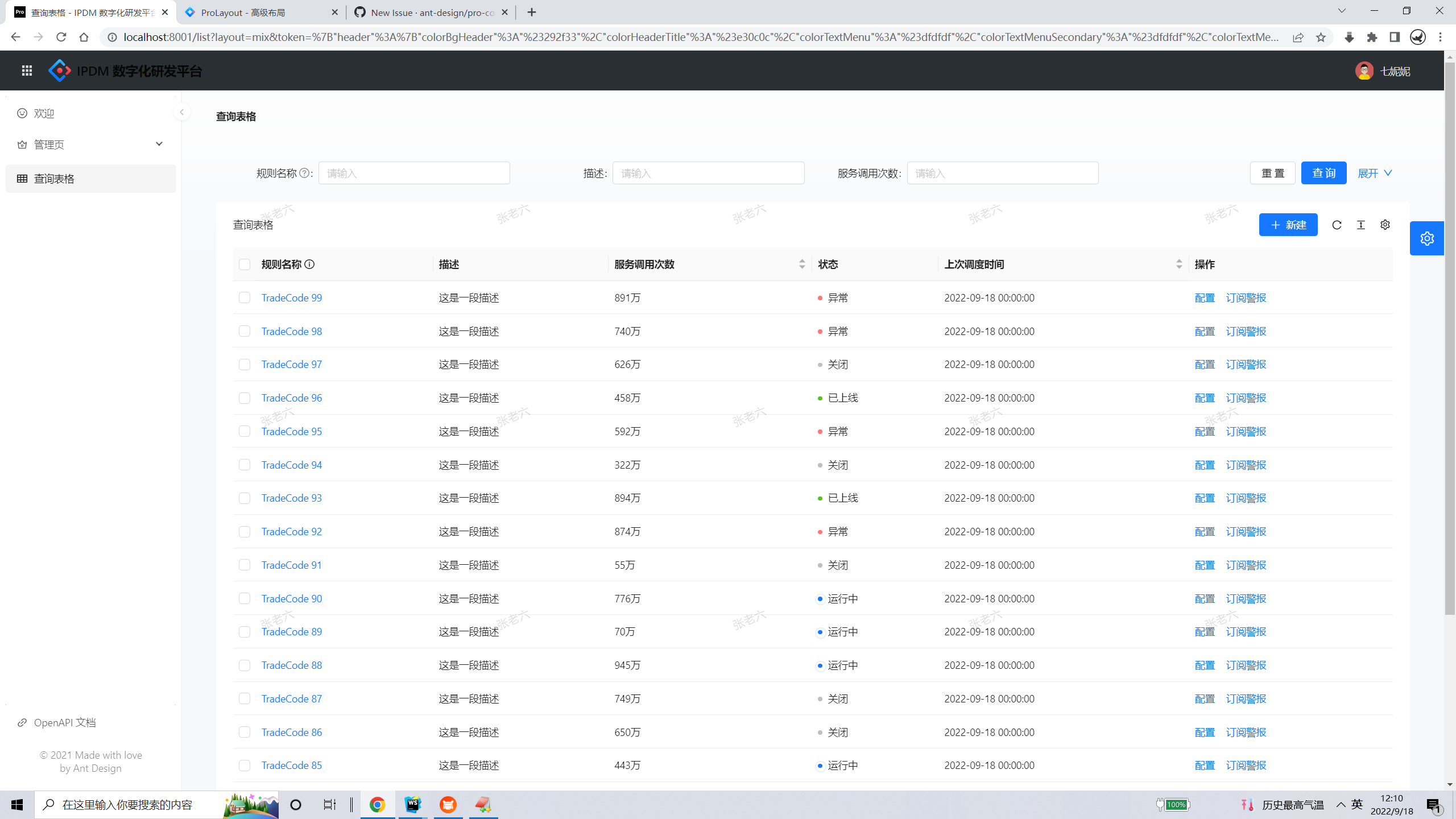Click the 新建 button
The height and width of the screenshot is (819, 1456).
(x=1288, y=225)
